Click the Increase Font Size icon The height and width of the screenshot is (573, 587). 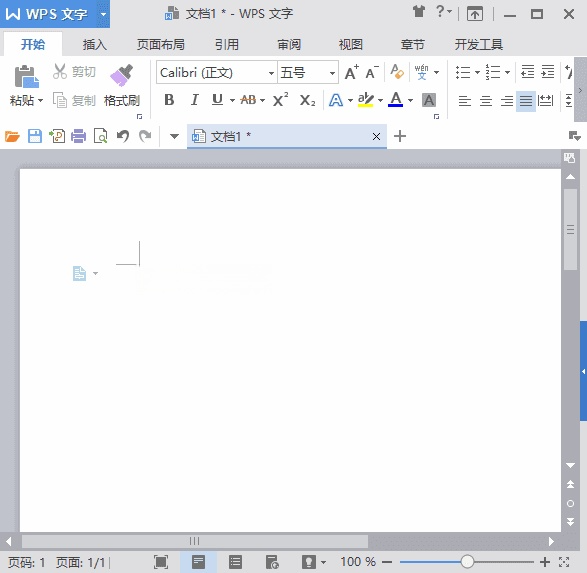(351, 72)
